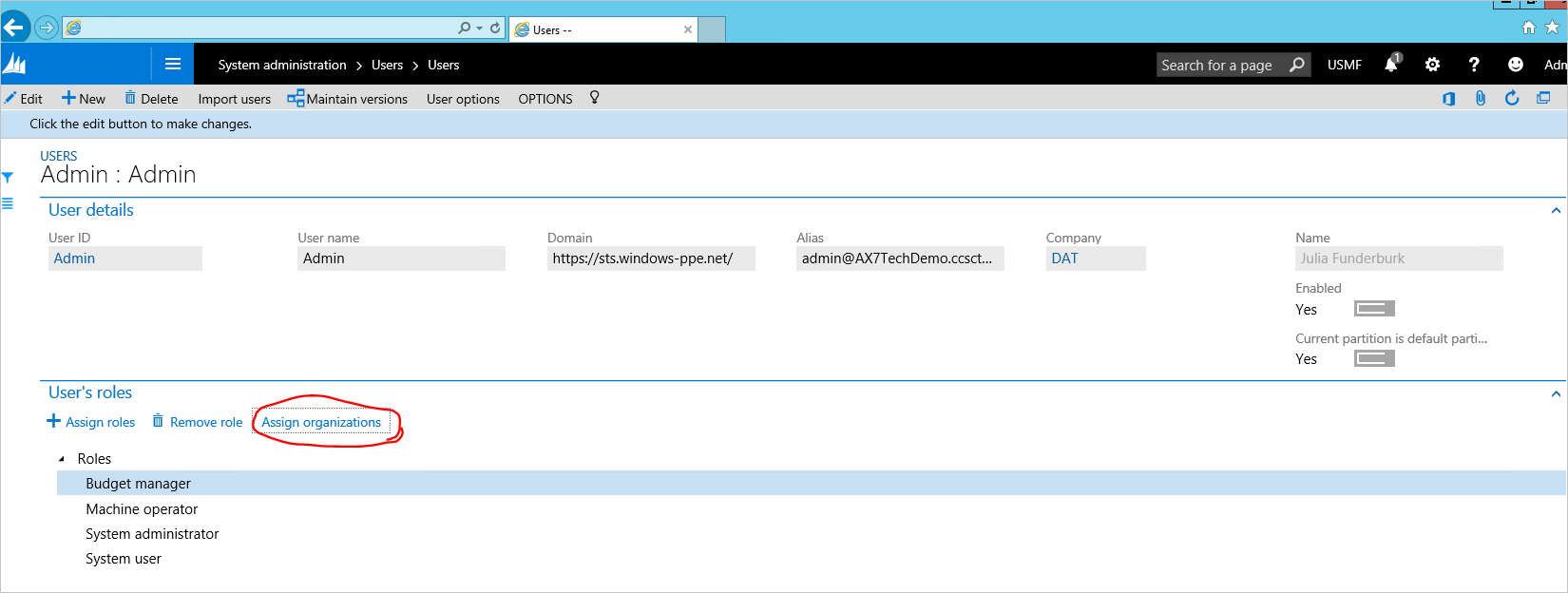Click Delete in the action pane

pos(152,99)
